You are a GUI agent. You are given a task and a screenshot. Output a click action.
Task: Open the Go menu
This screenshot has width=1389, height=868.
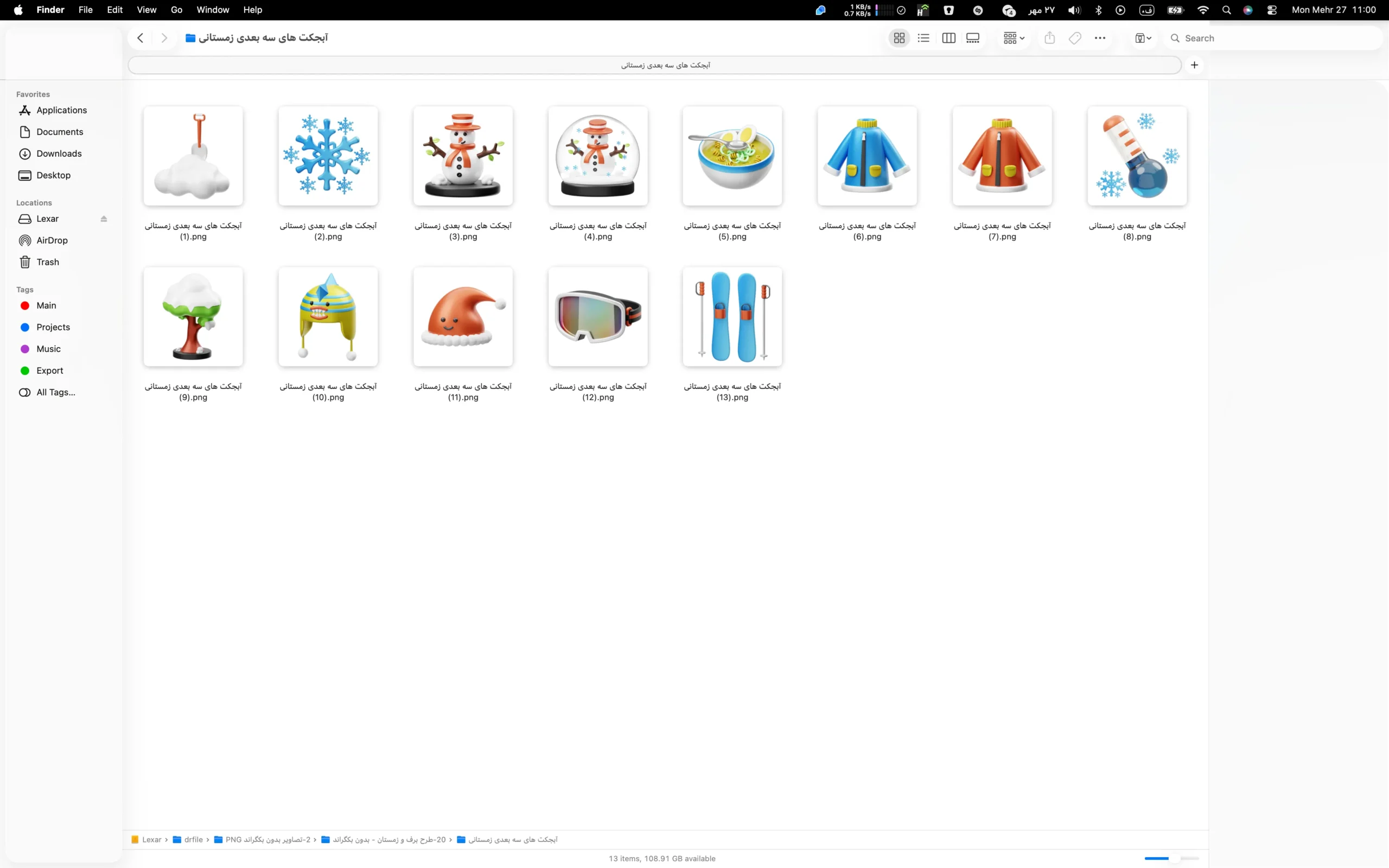pos(176,10)
